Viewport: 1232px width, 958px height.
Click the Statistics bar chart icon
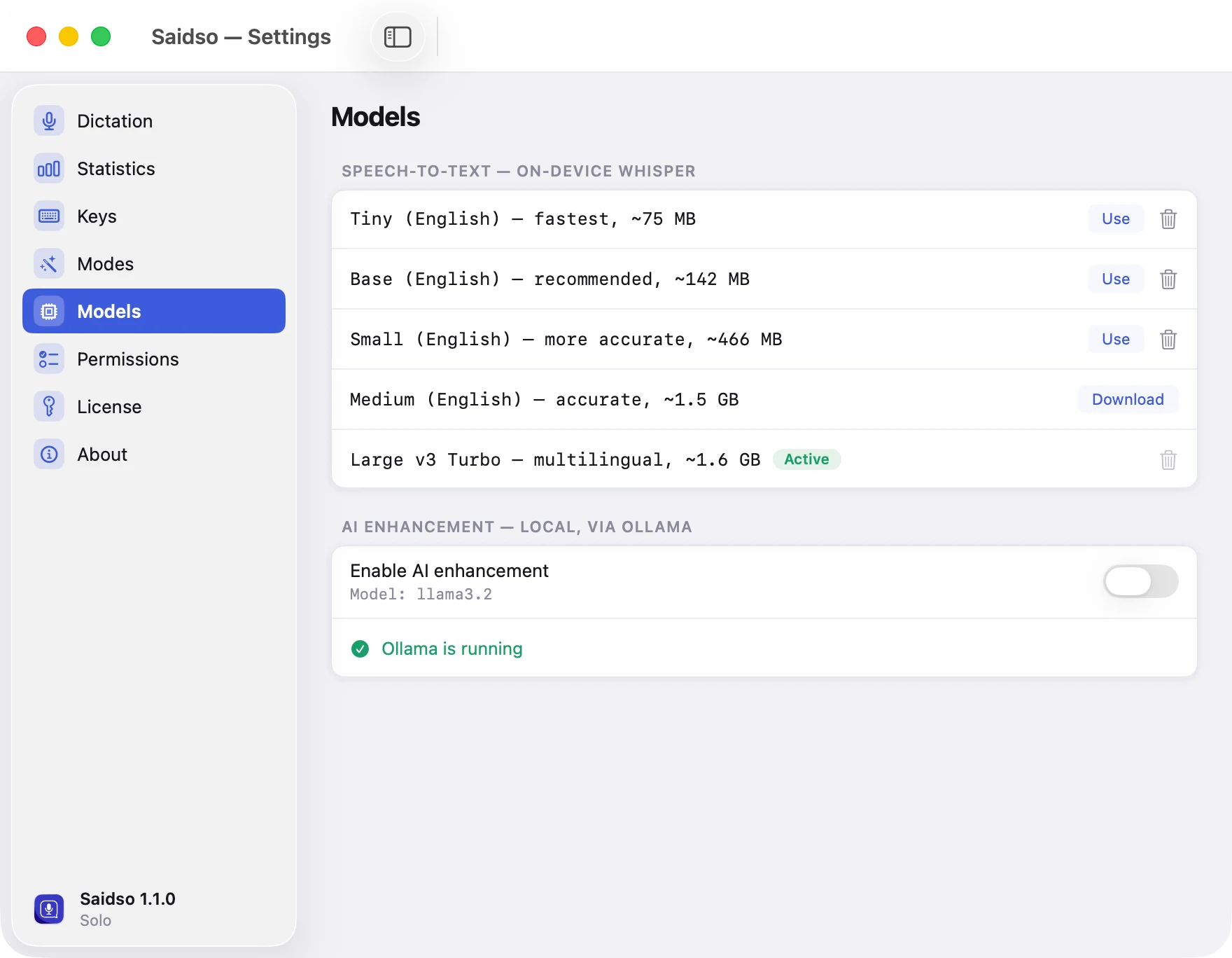click(49, 169)
